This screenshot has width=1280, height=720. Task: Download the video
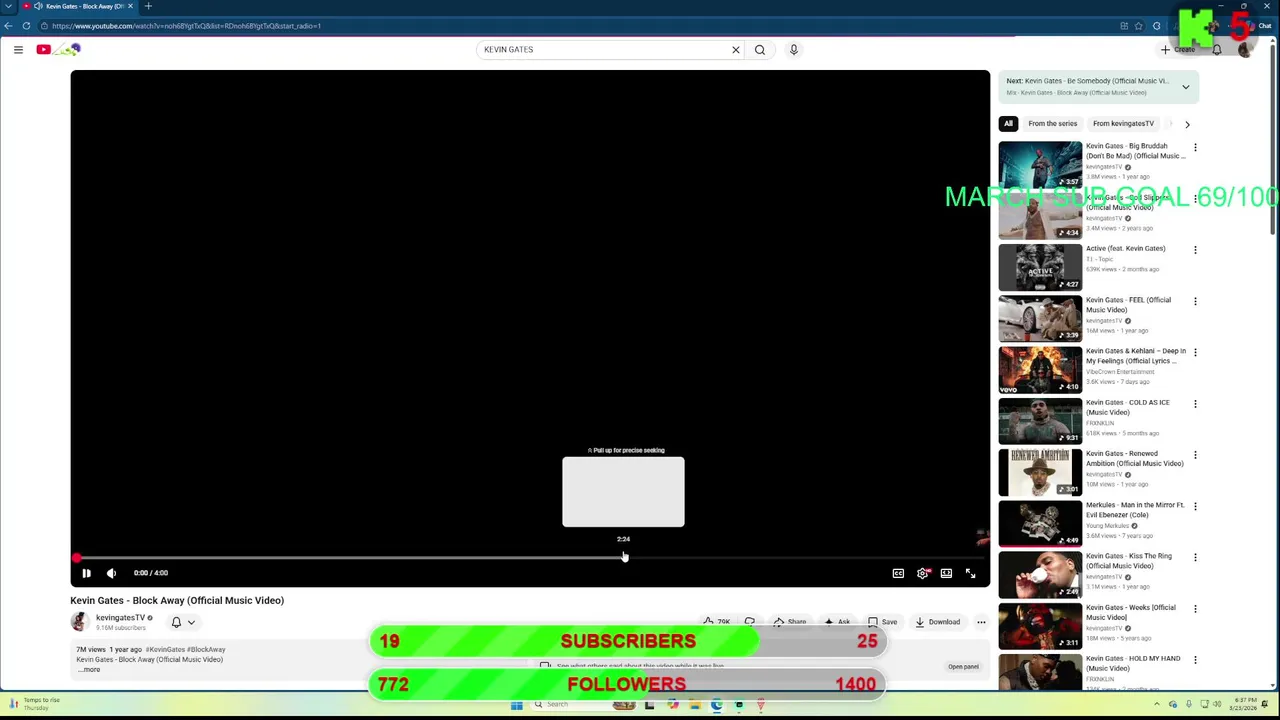tap(938, 622)
